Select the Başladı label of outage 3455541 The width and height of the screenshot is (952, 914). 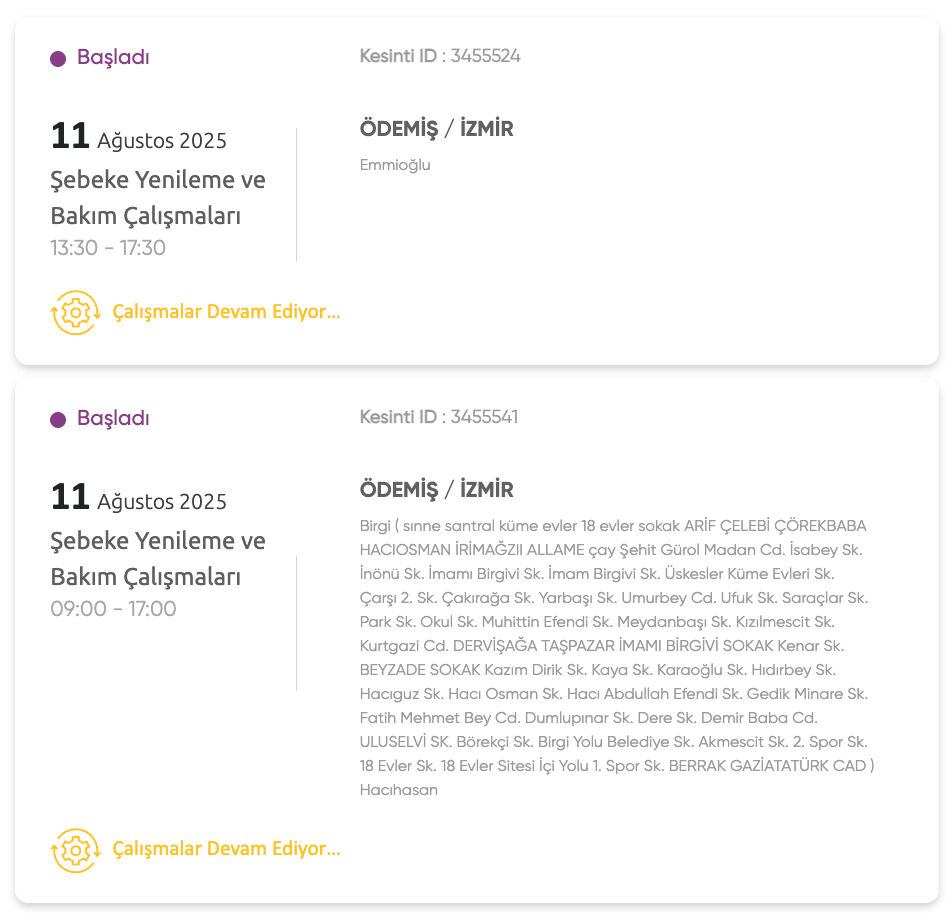point(113,419)
